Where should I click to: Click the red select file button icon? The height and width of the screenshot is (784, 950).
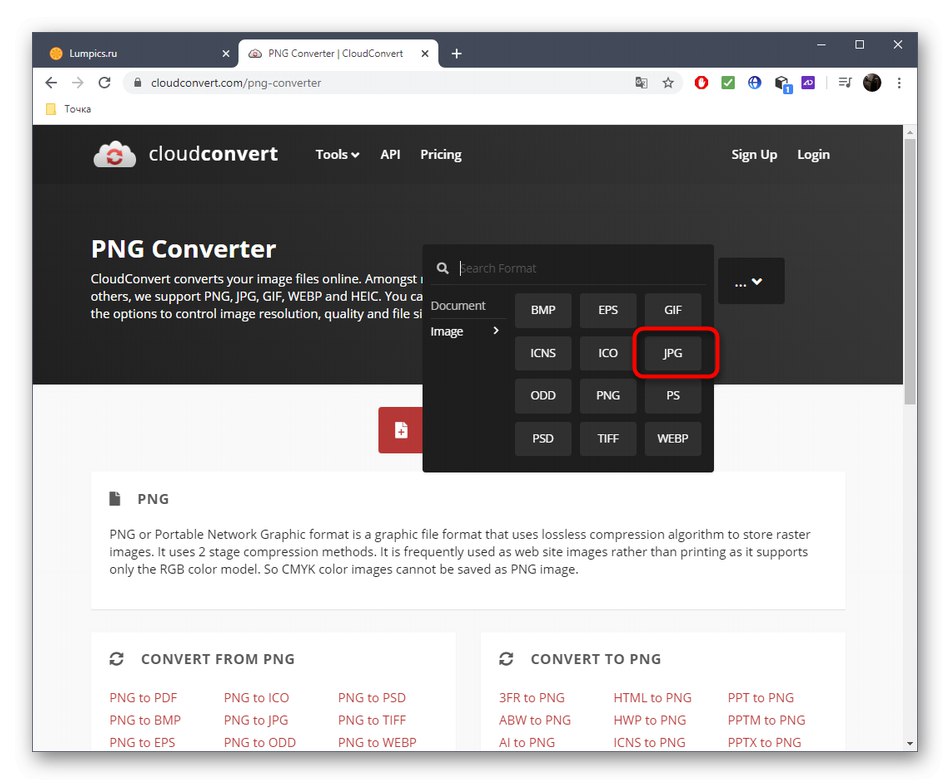coord(400,430)
